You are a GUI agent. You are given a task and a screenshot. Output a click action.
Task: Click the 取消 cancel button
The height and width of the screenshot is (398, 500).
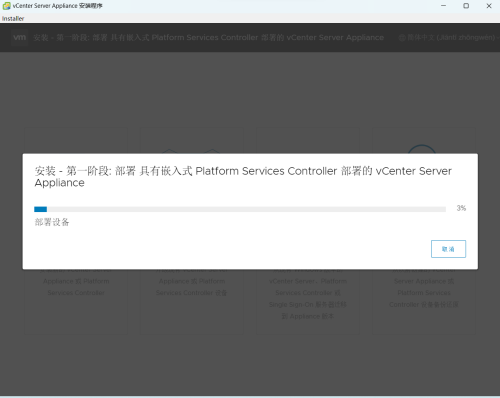click(x=448, y=249)
